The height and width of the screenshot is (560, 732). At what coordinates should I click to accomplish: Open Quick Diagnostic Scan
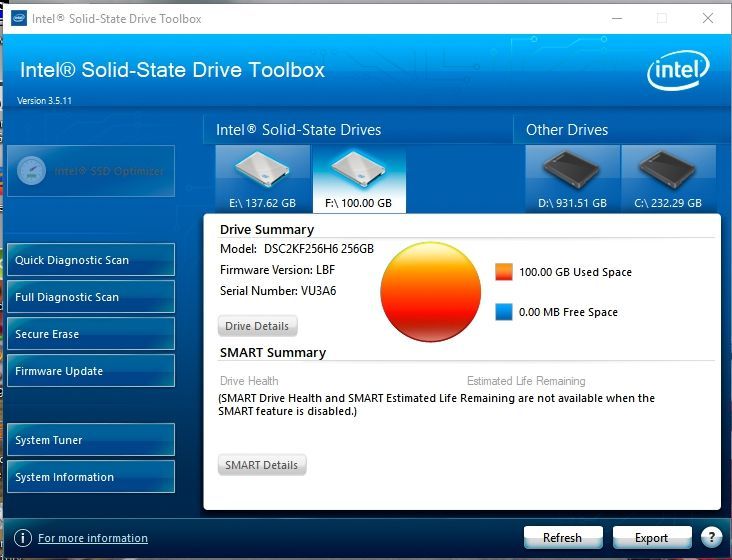[90, 260]
